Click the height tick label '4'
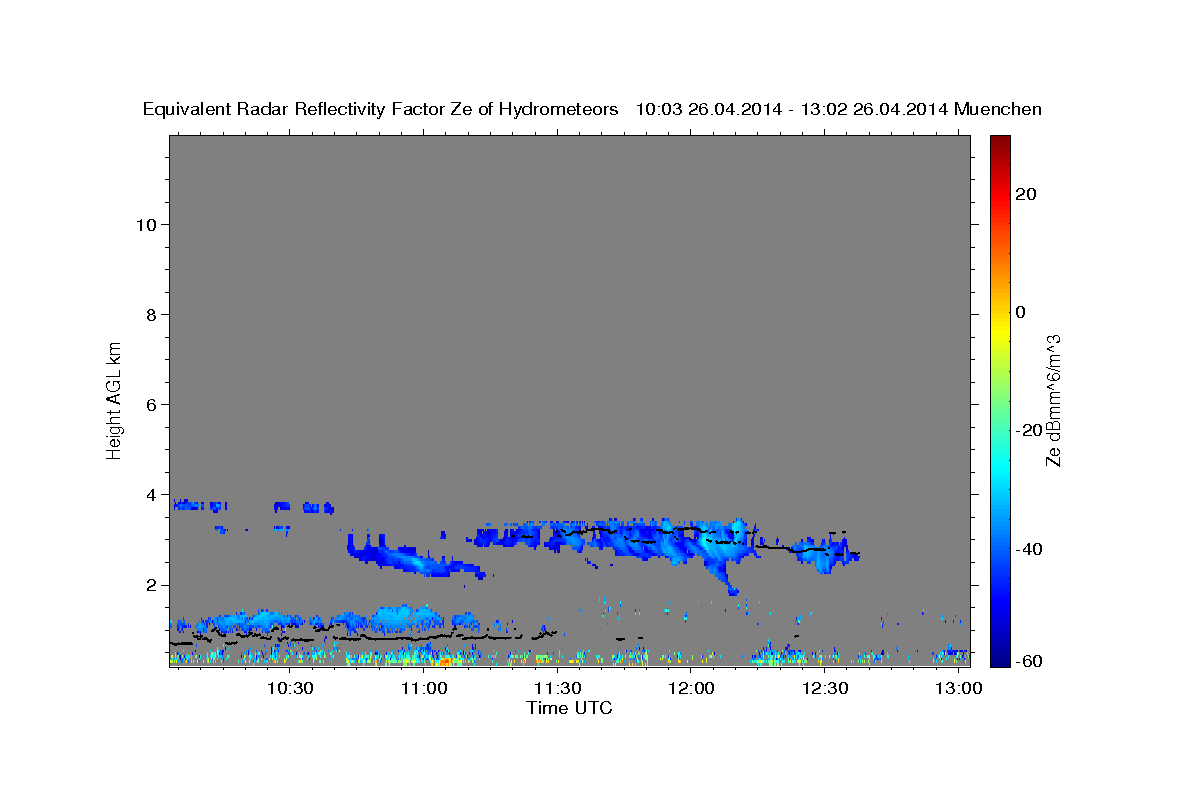 (153, 494)
